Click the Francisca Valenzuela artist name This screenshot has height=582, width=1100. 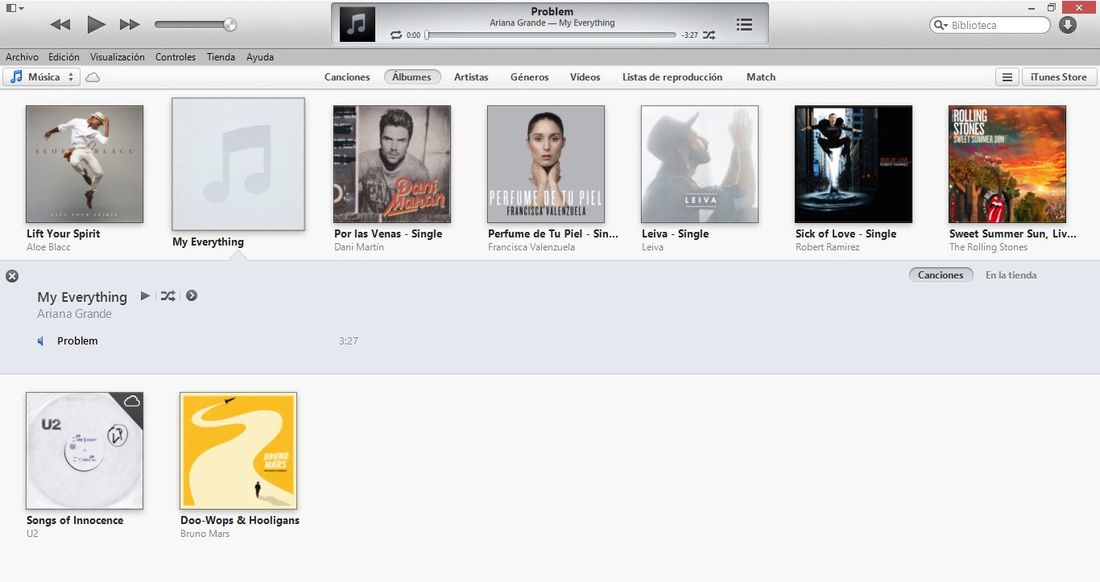[531, 247]
